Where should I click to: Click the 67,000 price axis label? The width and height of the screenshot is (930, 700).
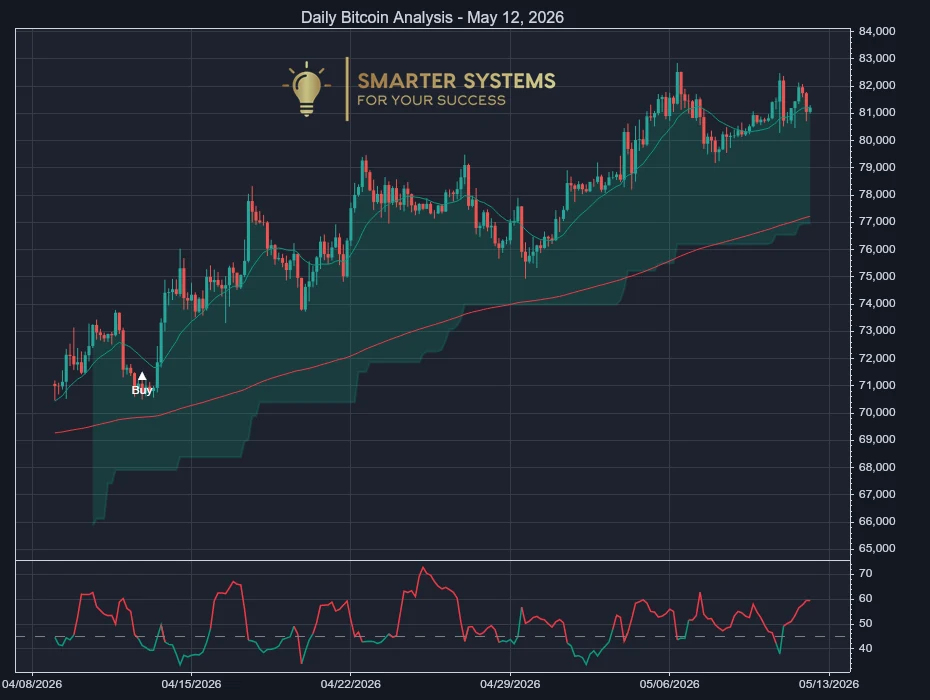click(x=877, y=494)
